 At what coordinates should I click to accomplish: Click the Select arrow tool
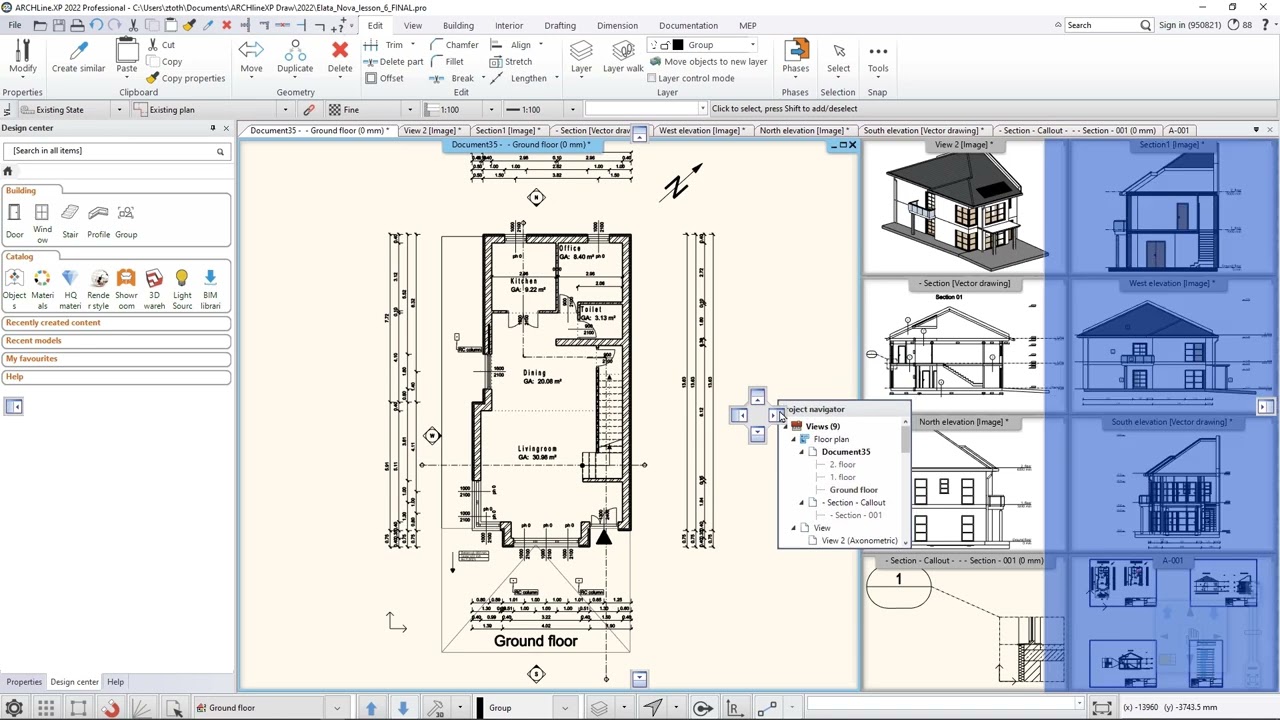coord(838,57)
